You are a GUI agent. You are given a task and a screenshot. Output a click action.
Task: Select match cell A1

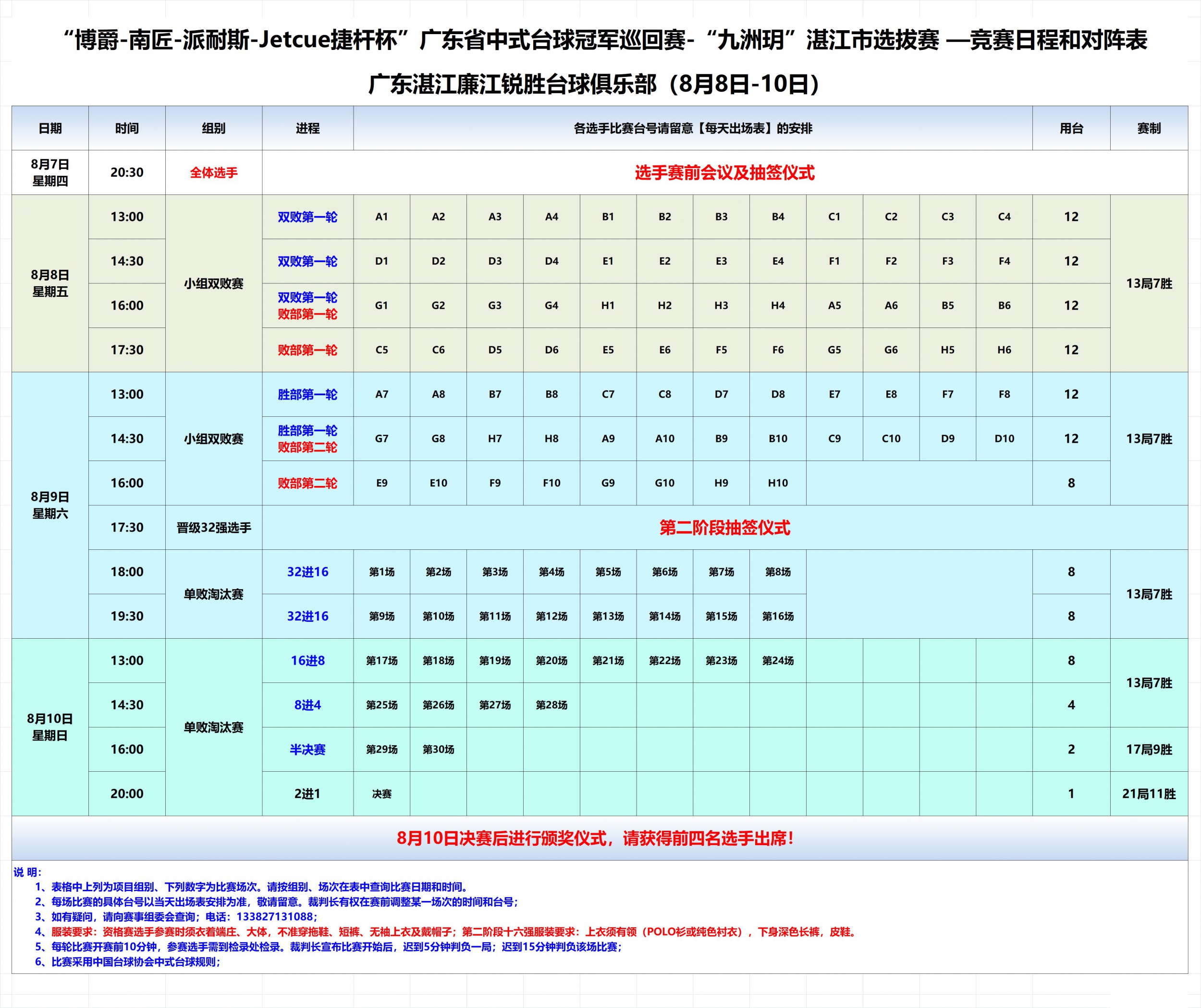(381, 217)
